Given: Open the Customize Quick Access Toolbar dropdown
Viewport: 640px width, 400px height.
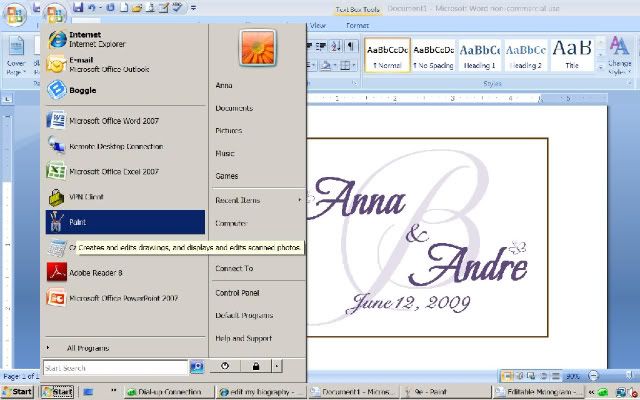Looking at the screenshot, I should (193, 7).
